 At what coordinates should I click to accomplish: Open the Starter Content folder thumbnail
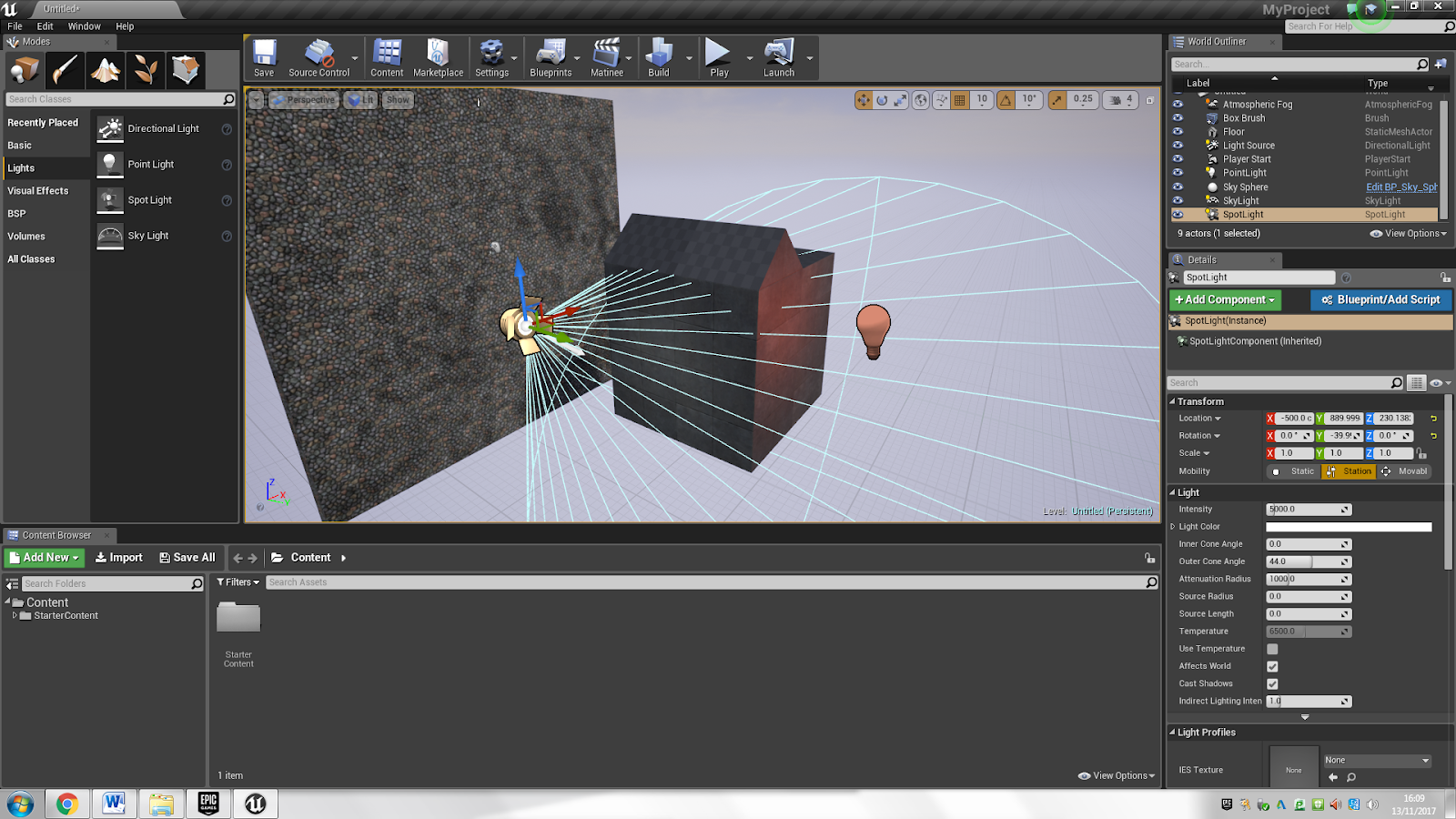point(238,619)
